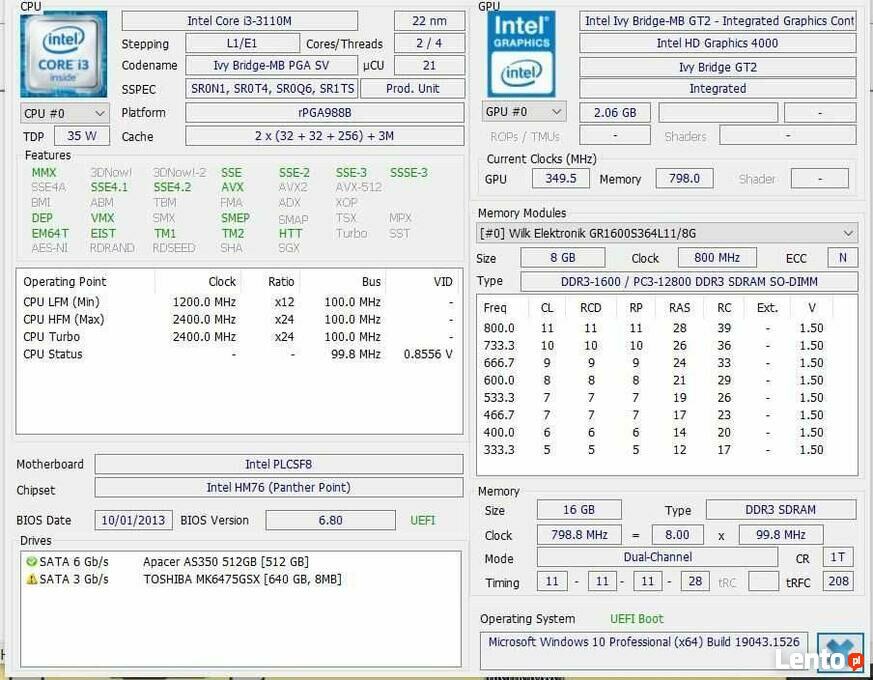
Task: Click the CPU Turbo operating point row
Action: 238,337
